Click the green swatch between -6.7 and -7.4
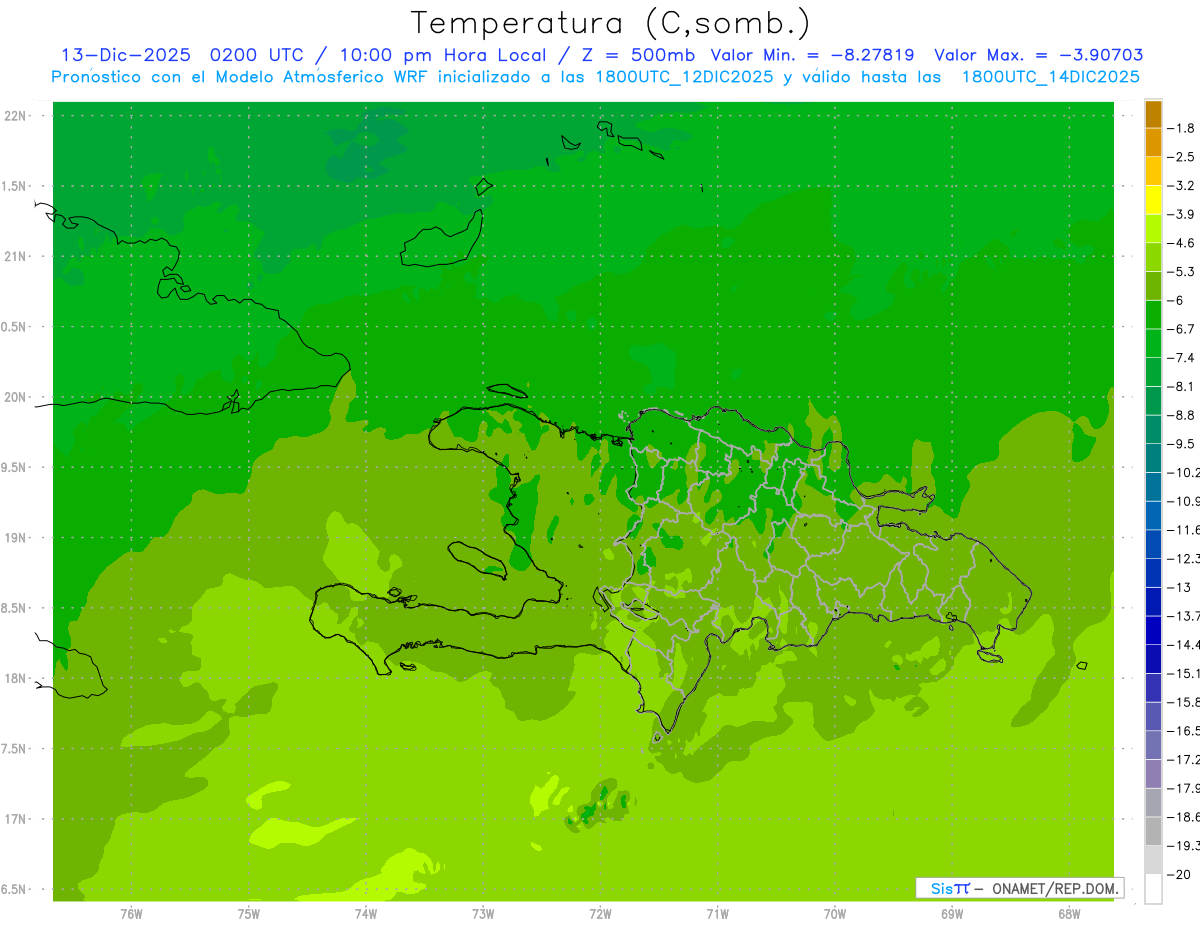This screenshot has width=1200, height=927. coord(1154,344)
